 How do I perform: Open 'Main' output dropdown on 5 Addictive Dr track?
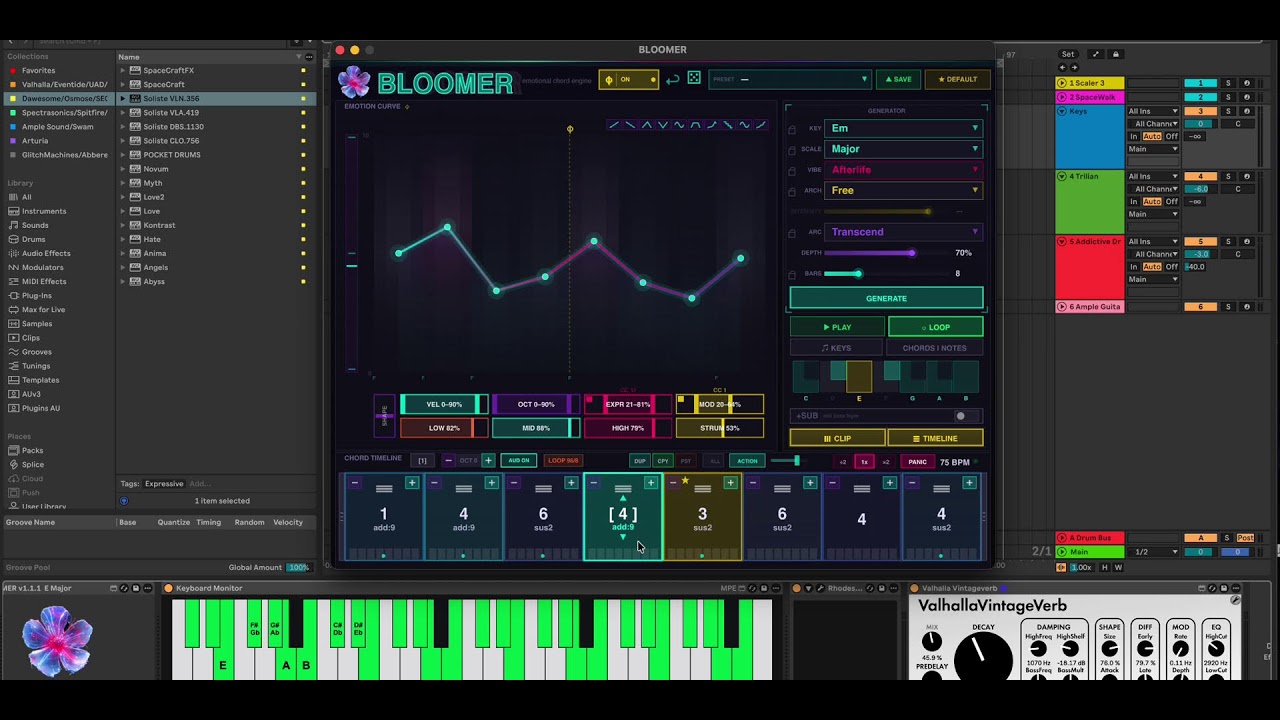1153,279
